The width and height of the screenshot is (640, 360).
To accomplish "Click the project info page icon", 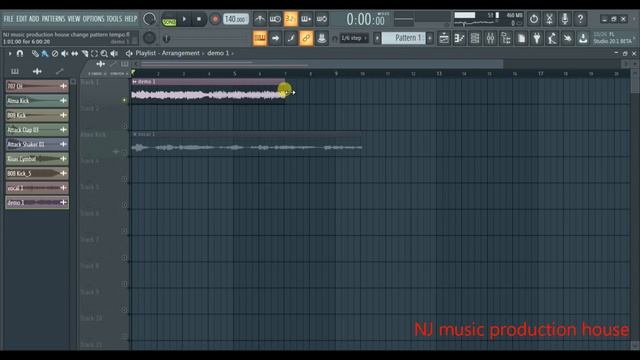I will click(x=521, y=38).
